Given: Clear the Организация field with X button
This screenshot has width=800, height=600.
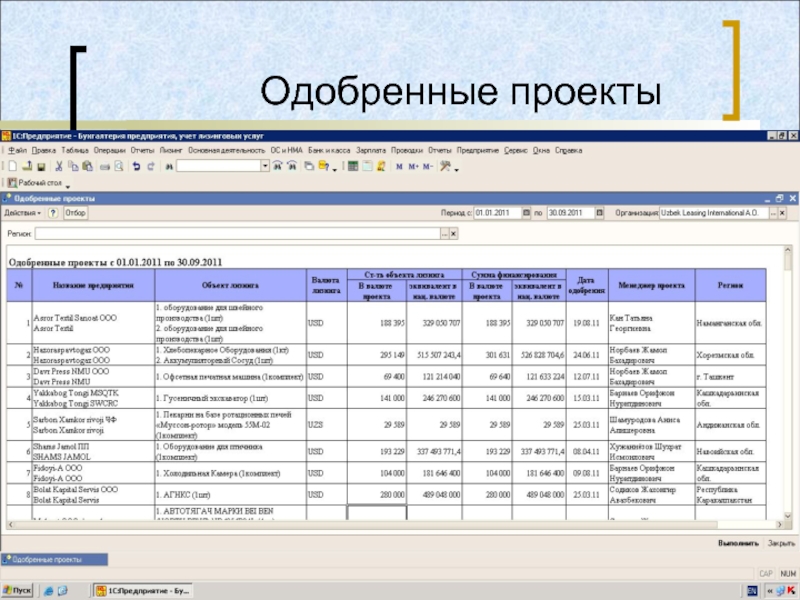Looking at the screenshot, I should click(x=782, y=213).
